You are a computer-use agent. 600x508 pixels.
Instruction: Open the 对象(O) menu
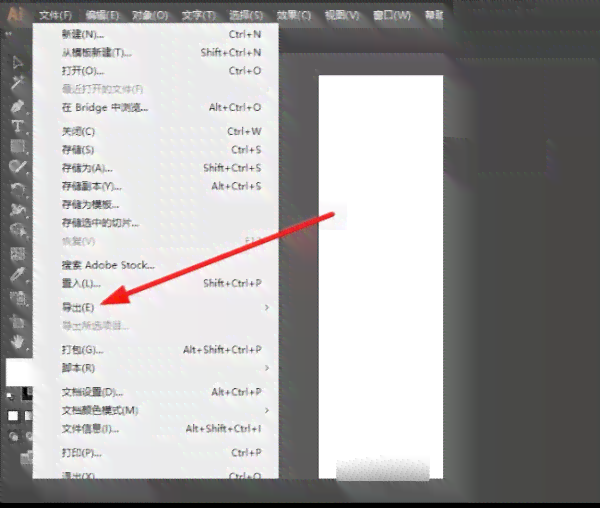(150, 15)
